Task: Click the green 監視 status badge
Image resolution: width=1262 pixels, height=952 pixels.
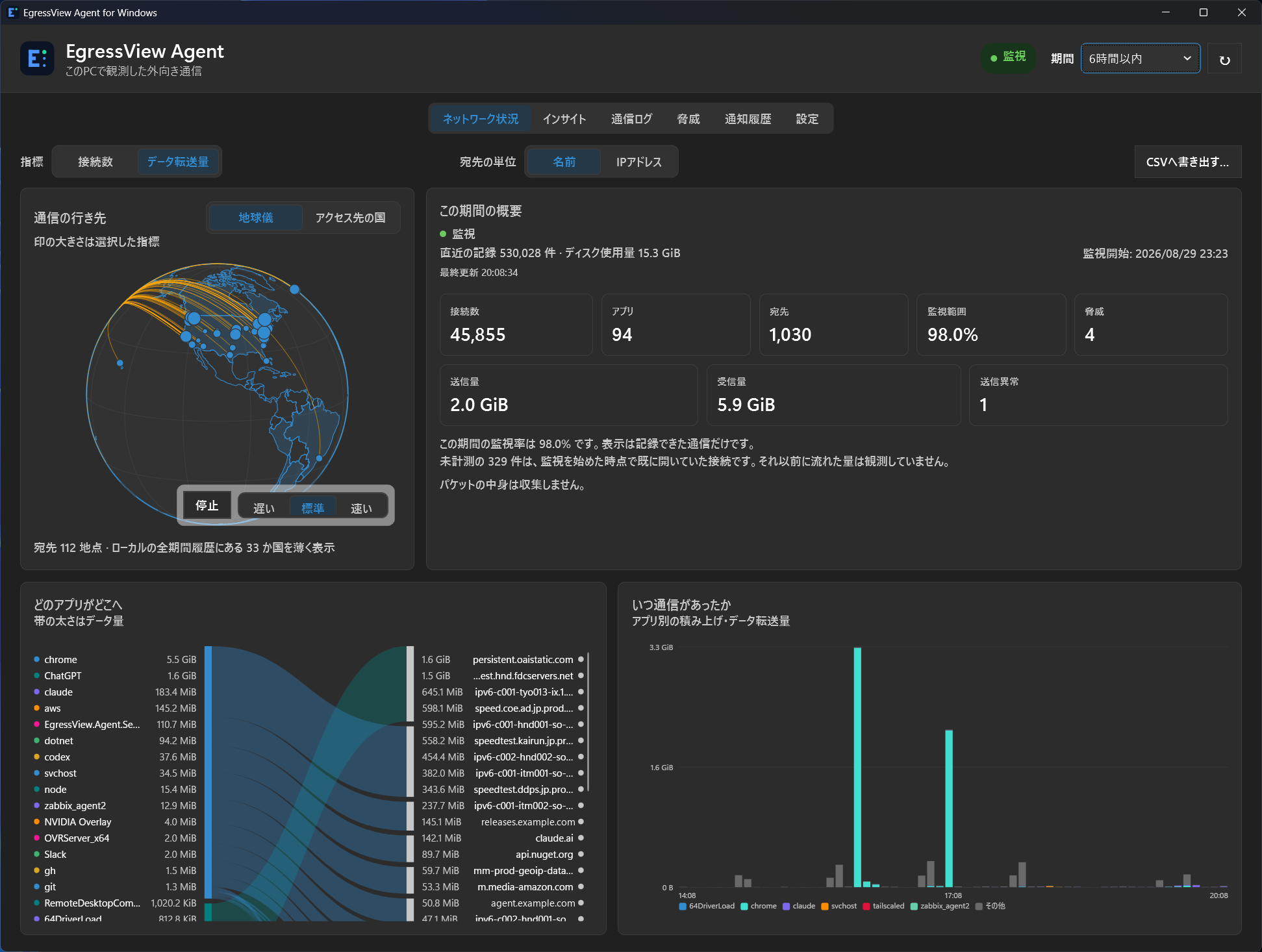Action: click(x=1008, y=57)
